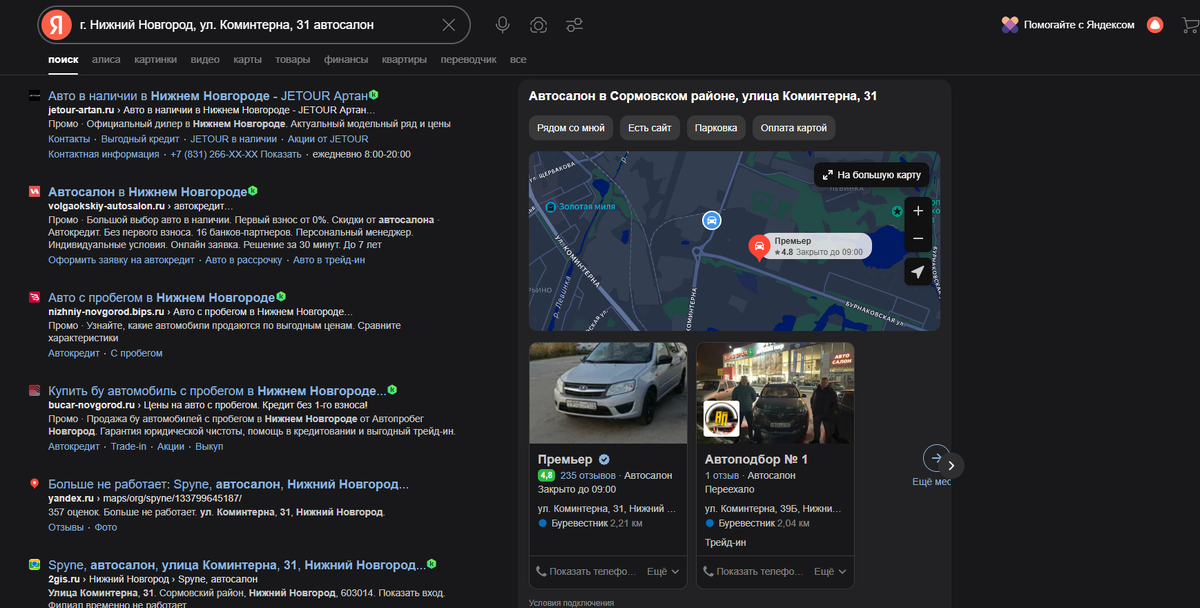Image resolution: width=1200 pixels, height=608 pixels.
Task: Open the Автосалон в Нижнем Новгороде result
Action: tap(147, 191)
